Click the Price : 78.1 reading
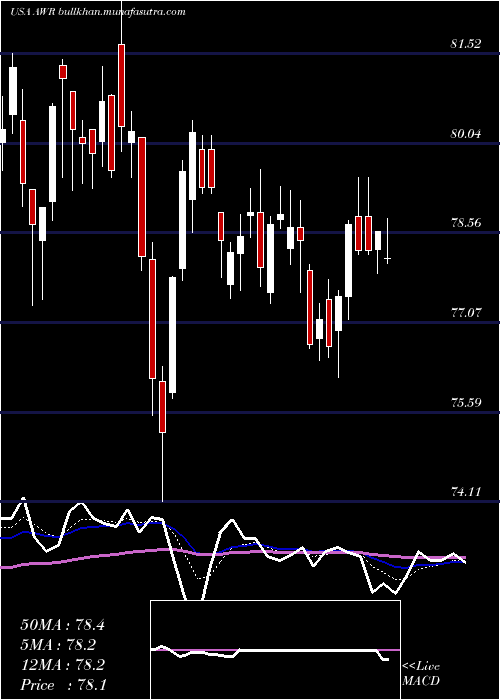 click(63, 685)
